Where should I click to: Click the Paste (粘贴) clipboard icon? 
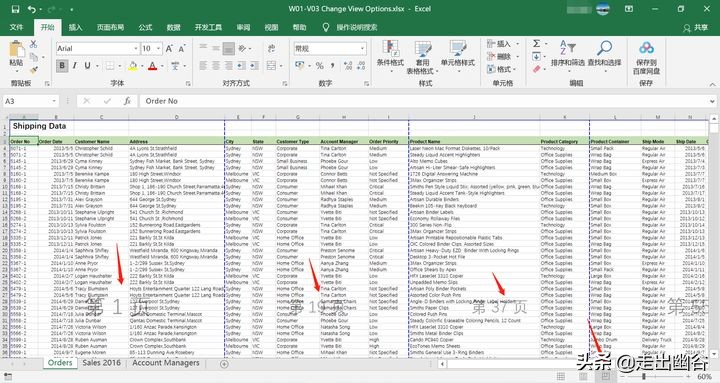17,49
